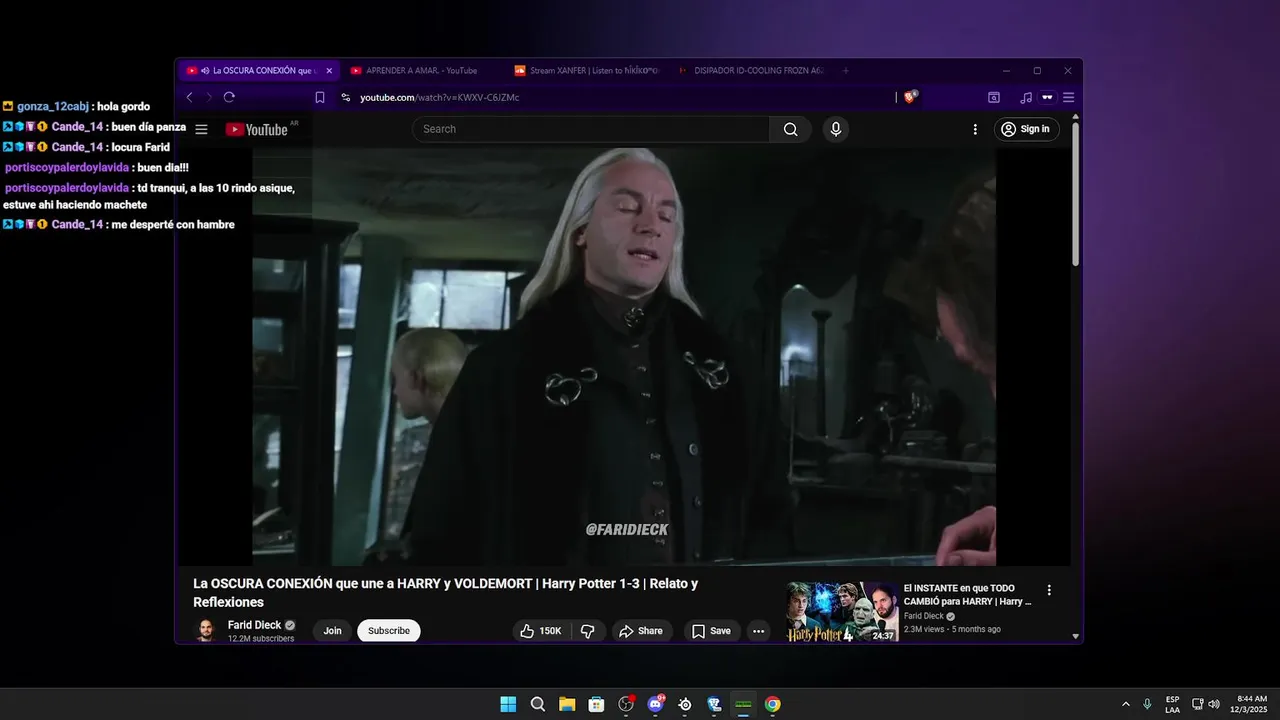Open the browser main hamburger menu
Image resolution: width=1280 pixels, height=720 pixels.
(x=1068, y=97)
